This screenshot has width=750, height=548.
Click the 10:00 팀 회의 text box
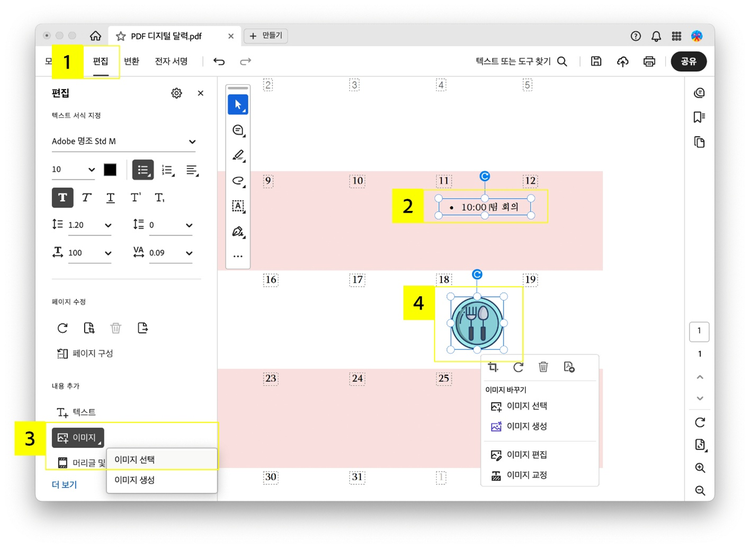[485, 207]
